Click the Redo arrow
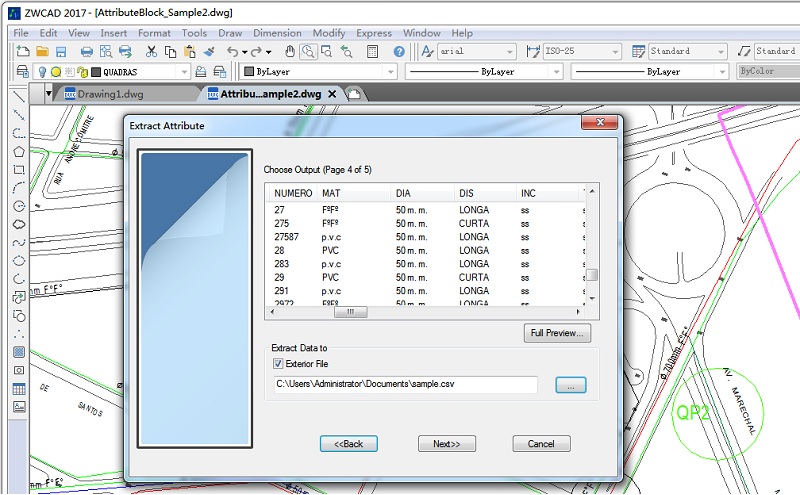The height and width of the screenshot is (495, 800). [256, 51]
